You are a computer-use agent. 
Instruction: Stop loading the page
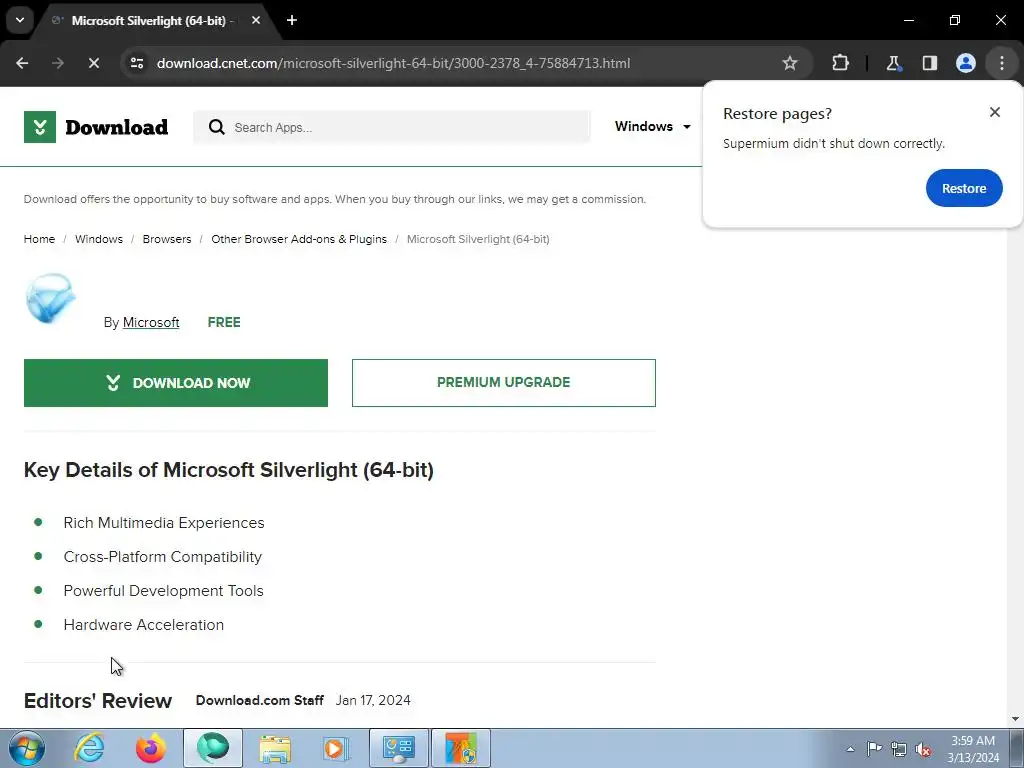pyautogui.click(x=93, y=63)
